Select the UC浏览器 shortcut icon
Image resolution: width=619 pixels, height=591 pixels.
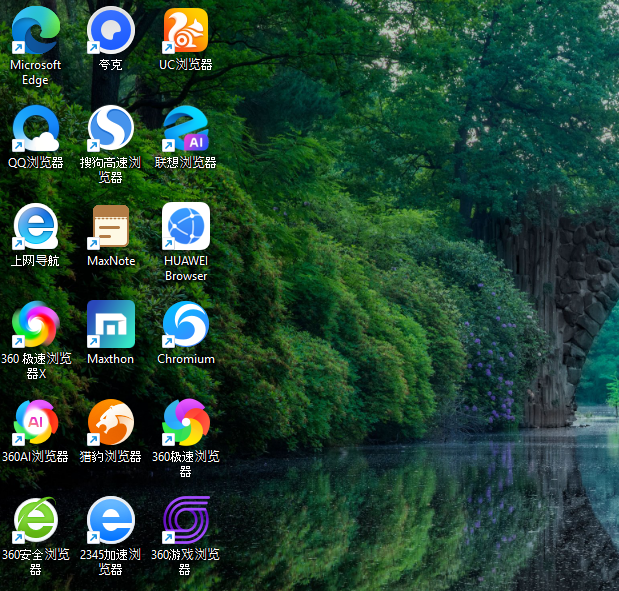coord(186,30)
